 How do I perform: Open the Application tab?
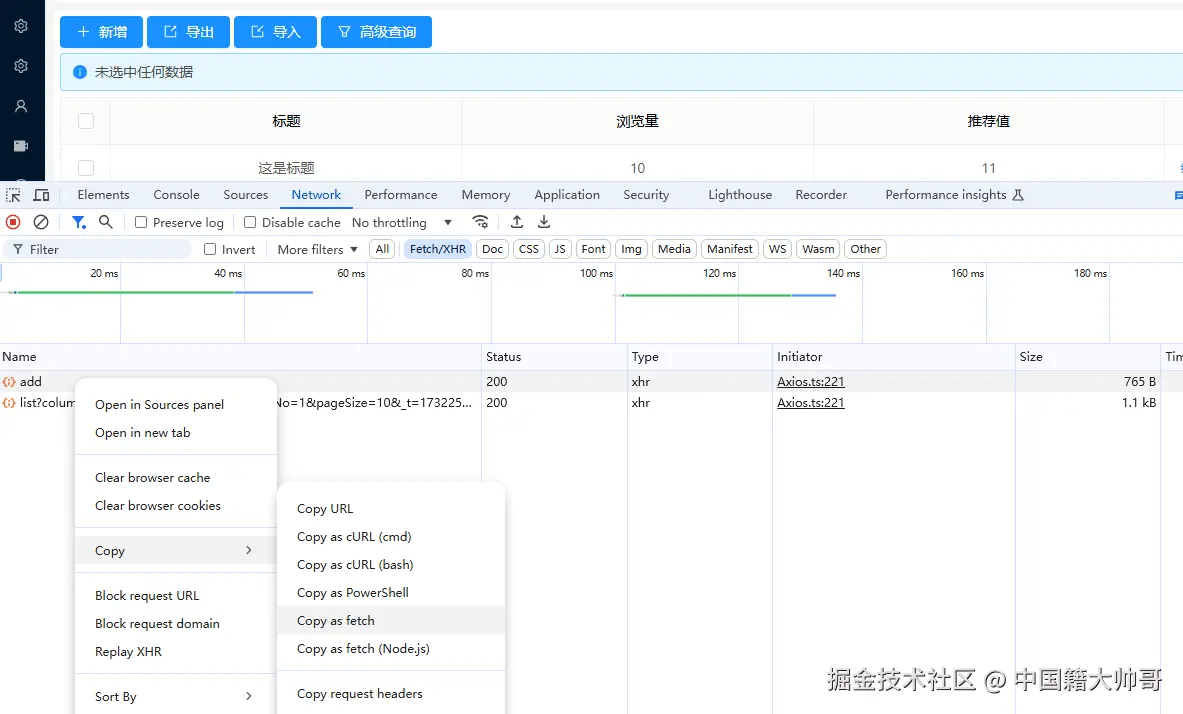(567, 195)
